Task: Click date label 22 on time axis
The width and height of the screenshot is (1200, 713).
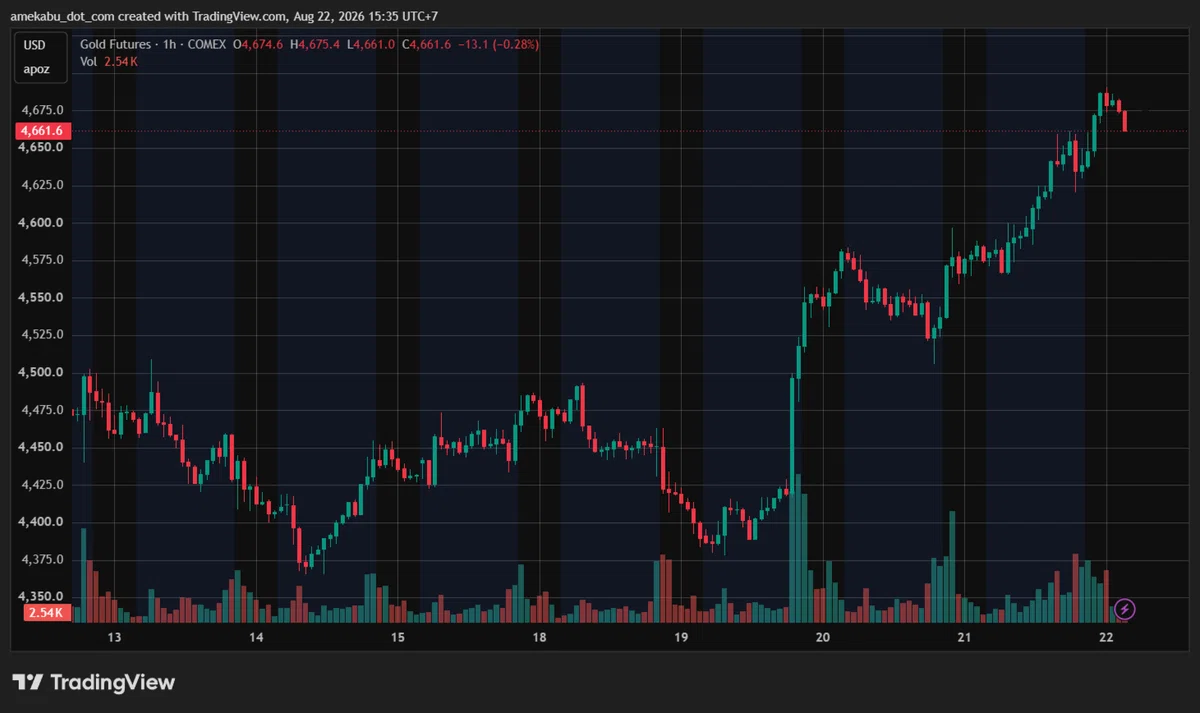Action: 1107,637
